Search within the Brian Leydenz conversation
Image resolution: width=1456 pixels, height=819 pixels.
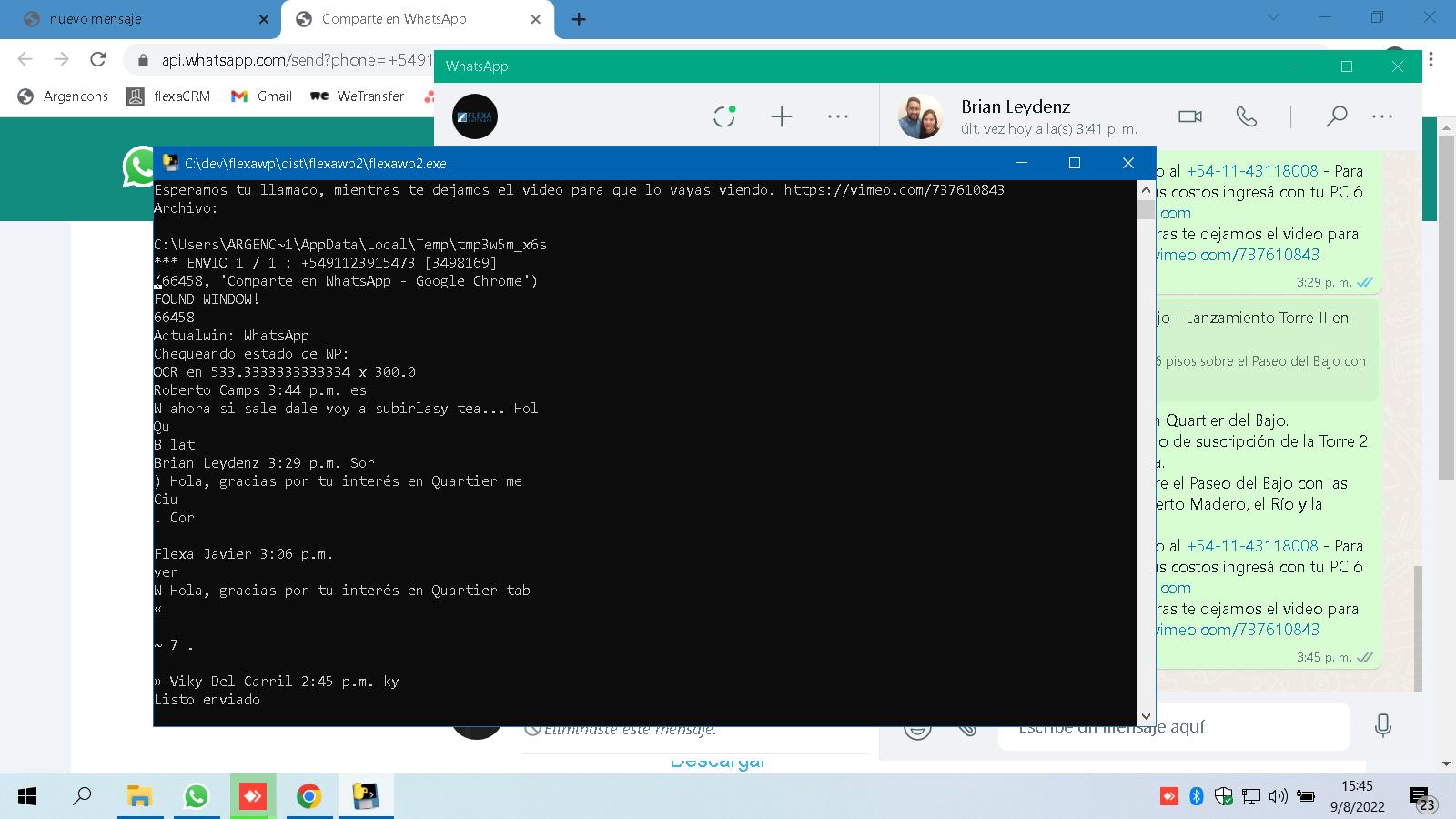tap(1336, 116)
